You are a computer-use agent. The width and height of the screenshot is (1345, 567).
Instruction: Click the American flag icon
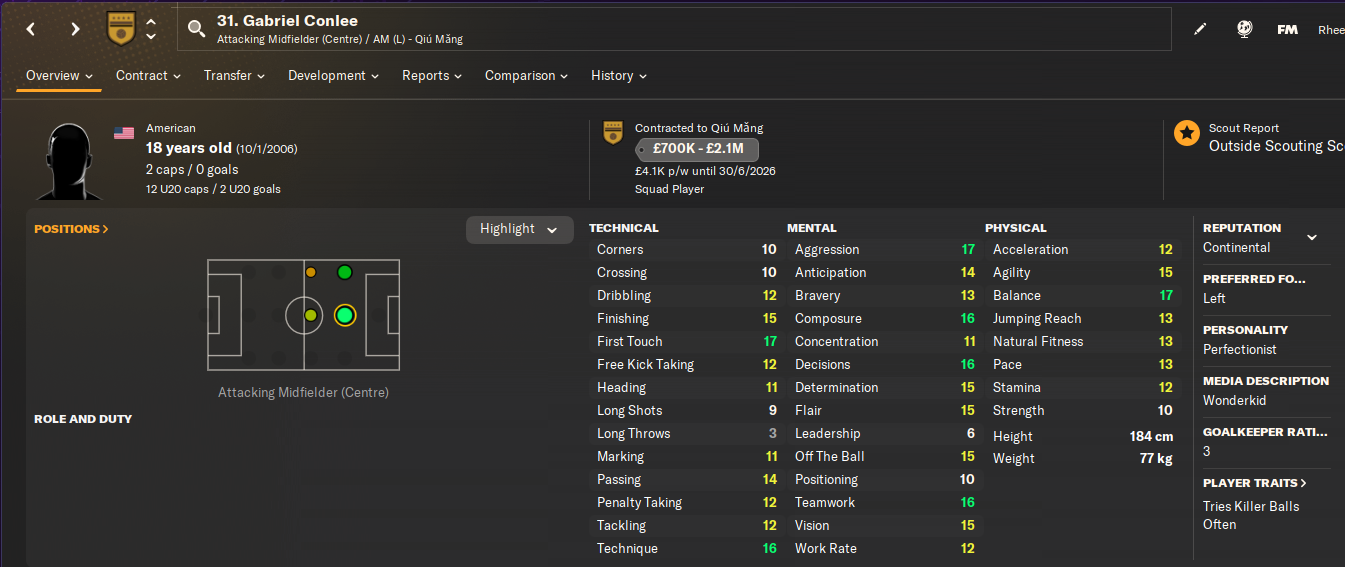click(124, 133)
